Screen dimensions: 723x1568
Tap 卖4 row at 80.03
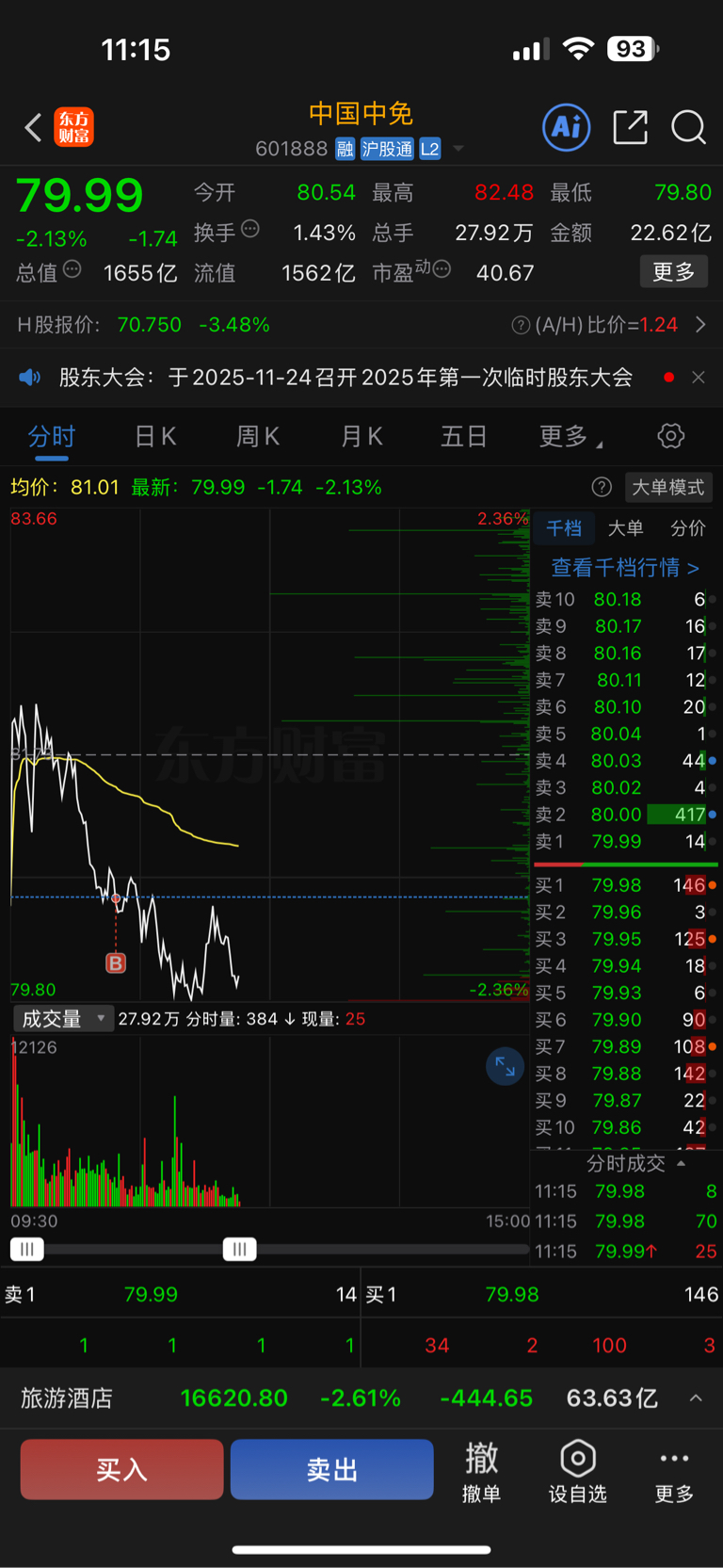626,760
